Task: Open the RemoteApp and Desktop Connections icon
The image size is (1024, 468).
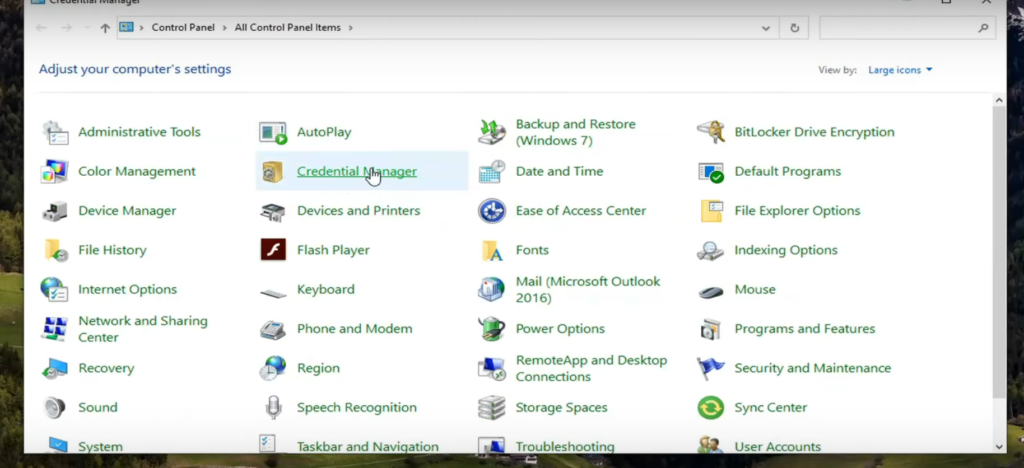Action: coord(491,368)
